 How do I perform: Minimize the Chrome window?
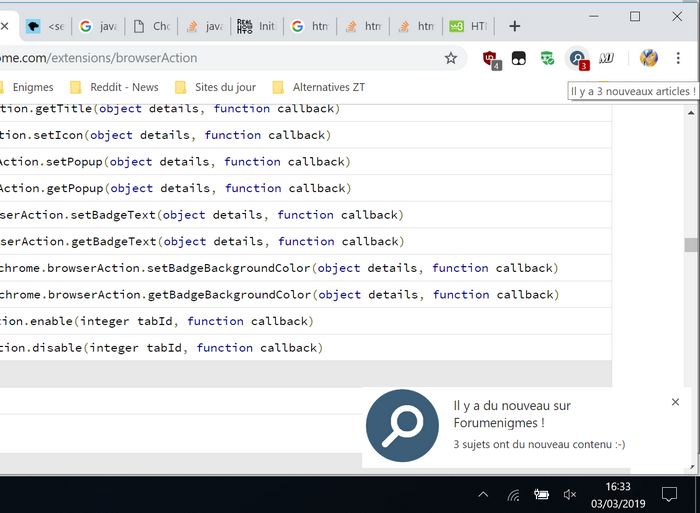[594, 17]
